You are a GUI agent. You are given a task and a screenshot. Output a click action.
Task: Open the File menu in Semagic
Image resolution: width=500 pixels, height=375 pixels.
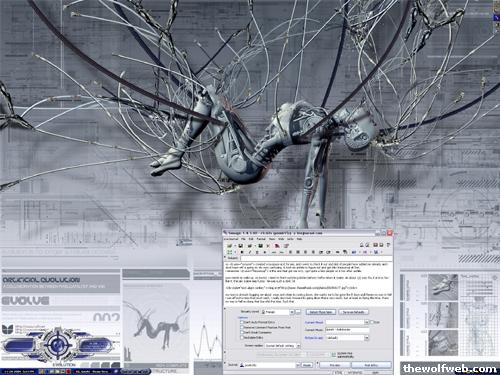coord(243,239)
